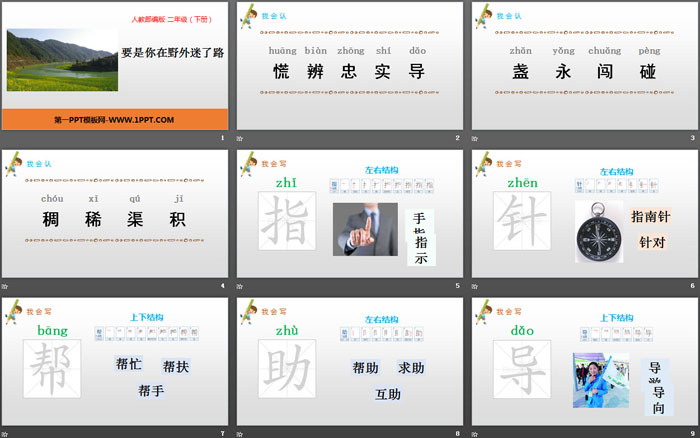Click slide number 1 label

pyautogui.click(x=222, y=138)
